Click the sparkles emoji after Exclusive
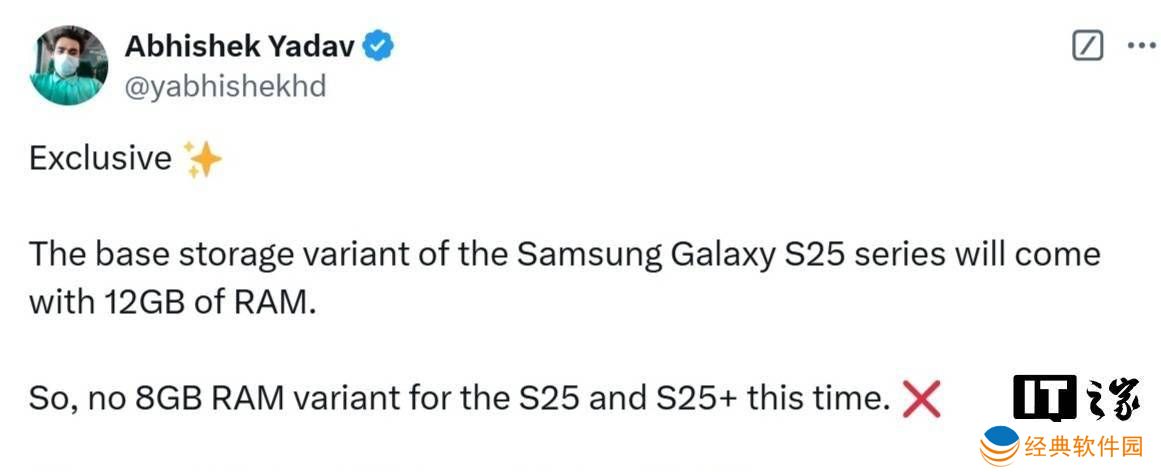This screenshot has width=1161, height=472. (203, 159)
